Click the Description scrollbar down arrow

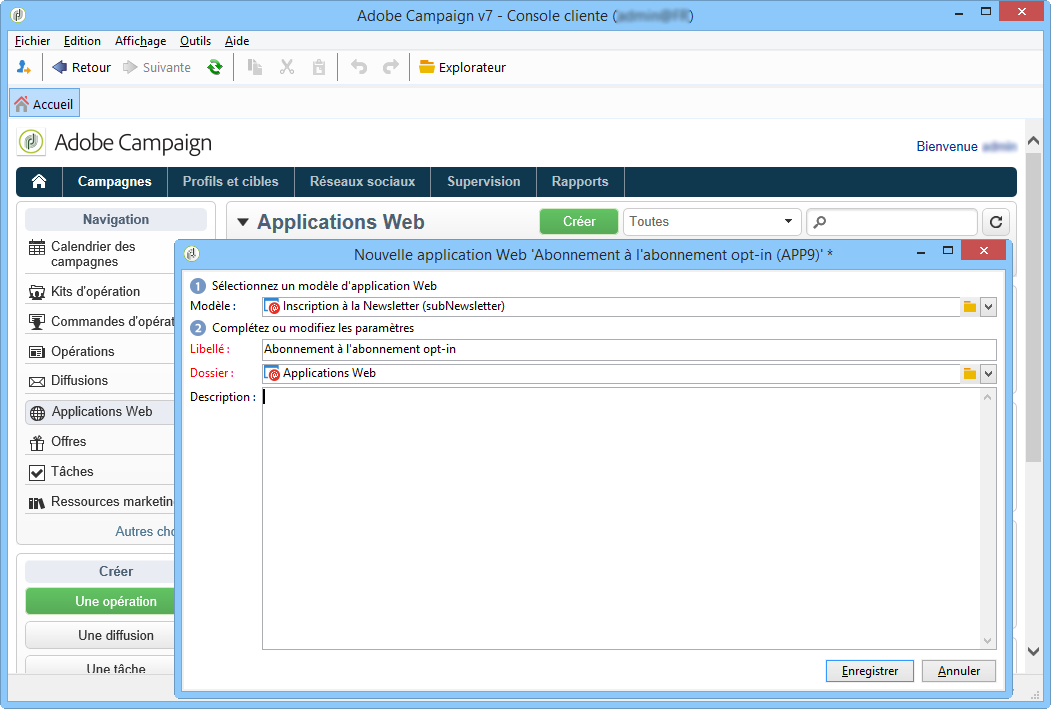[x=987, y=641]
